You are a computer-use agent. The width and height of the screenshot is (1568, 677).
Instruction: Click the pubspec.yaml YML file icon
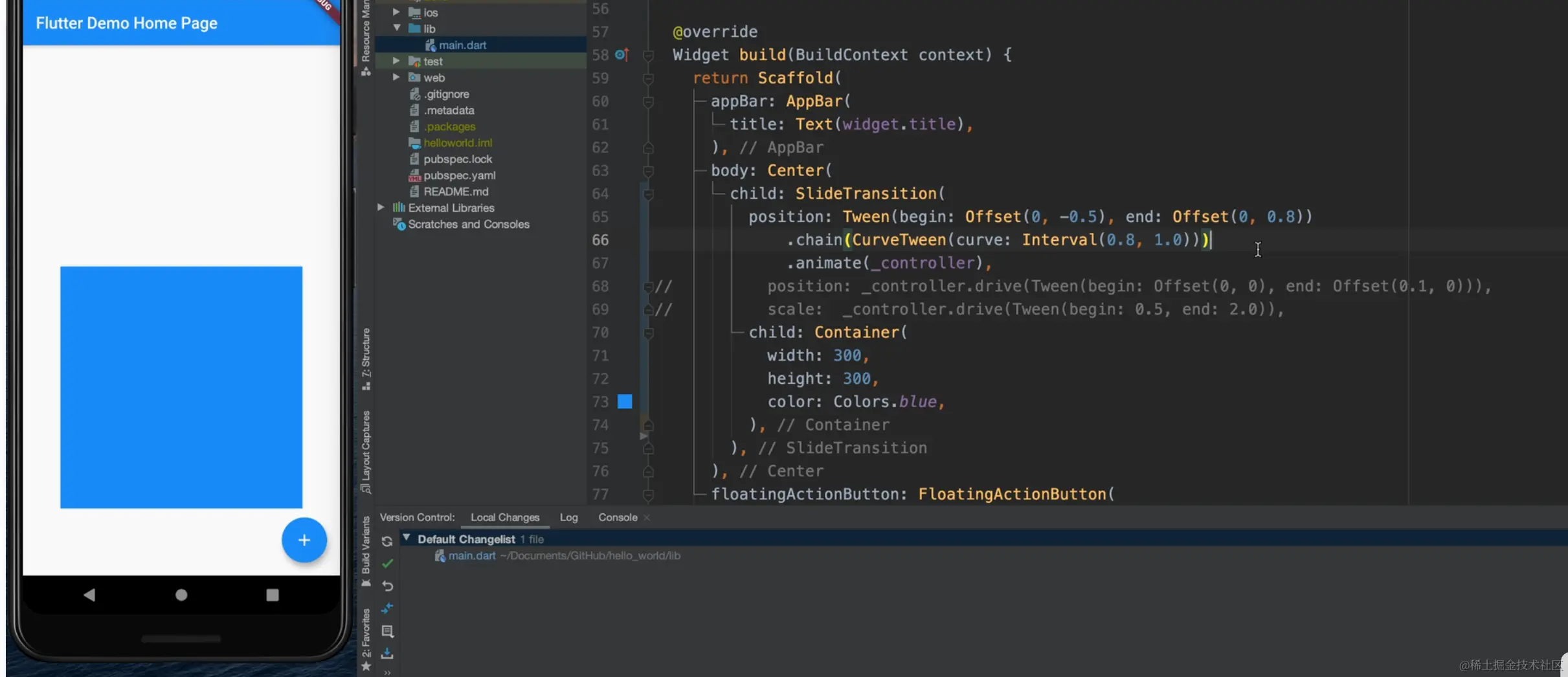414,175
